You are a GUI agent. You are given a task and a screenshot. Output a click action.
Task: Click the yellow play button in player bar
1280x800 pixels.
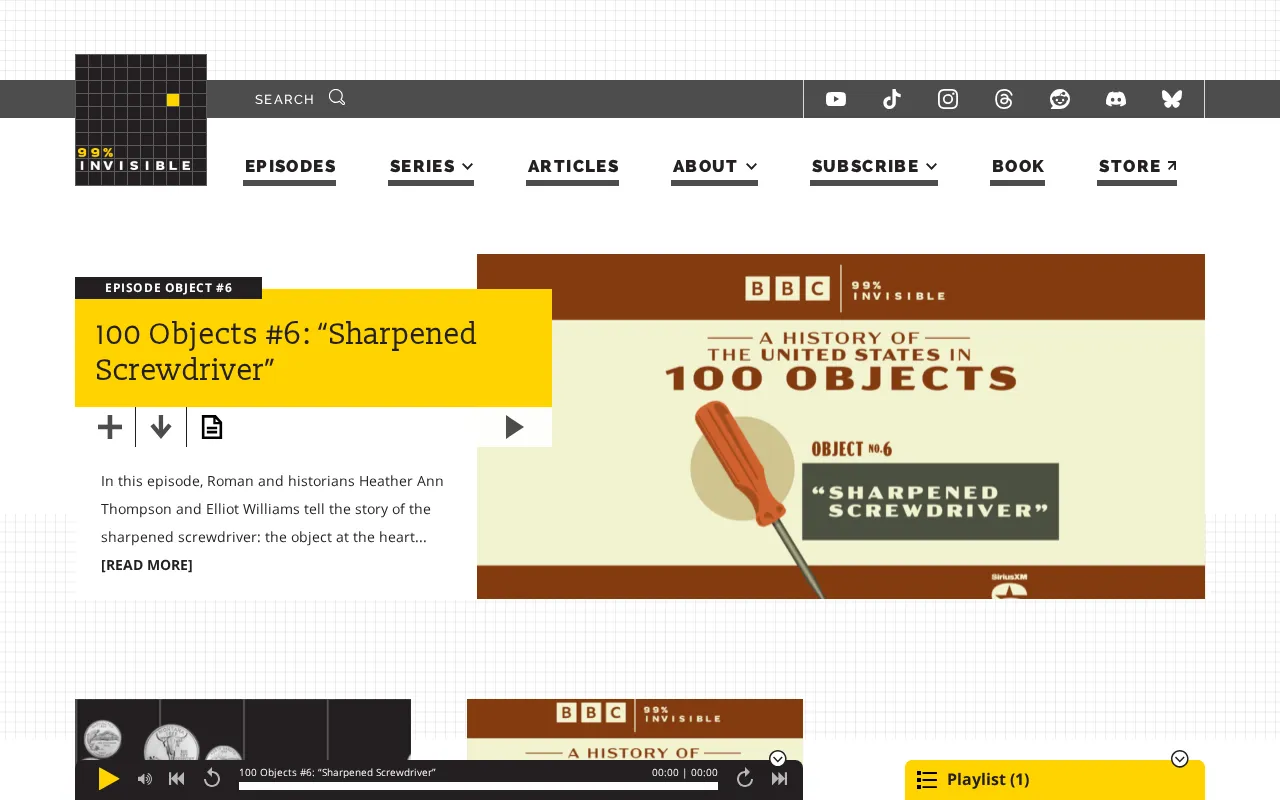109,779
